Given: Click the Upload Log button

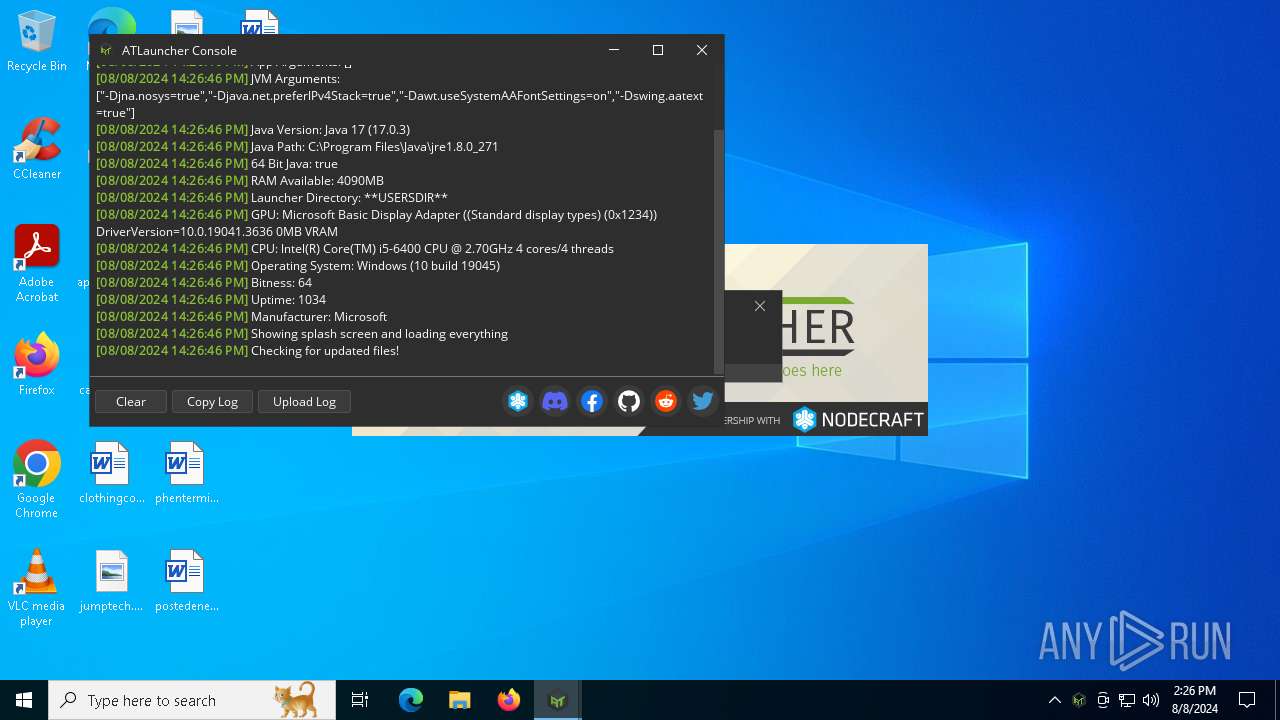Looking at the screenshot, I should [304, 401].
